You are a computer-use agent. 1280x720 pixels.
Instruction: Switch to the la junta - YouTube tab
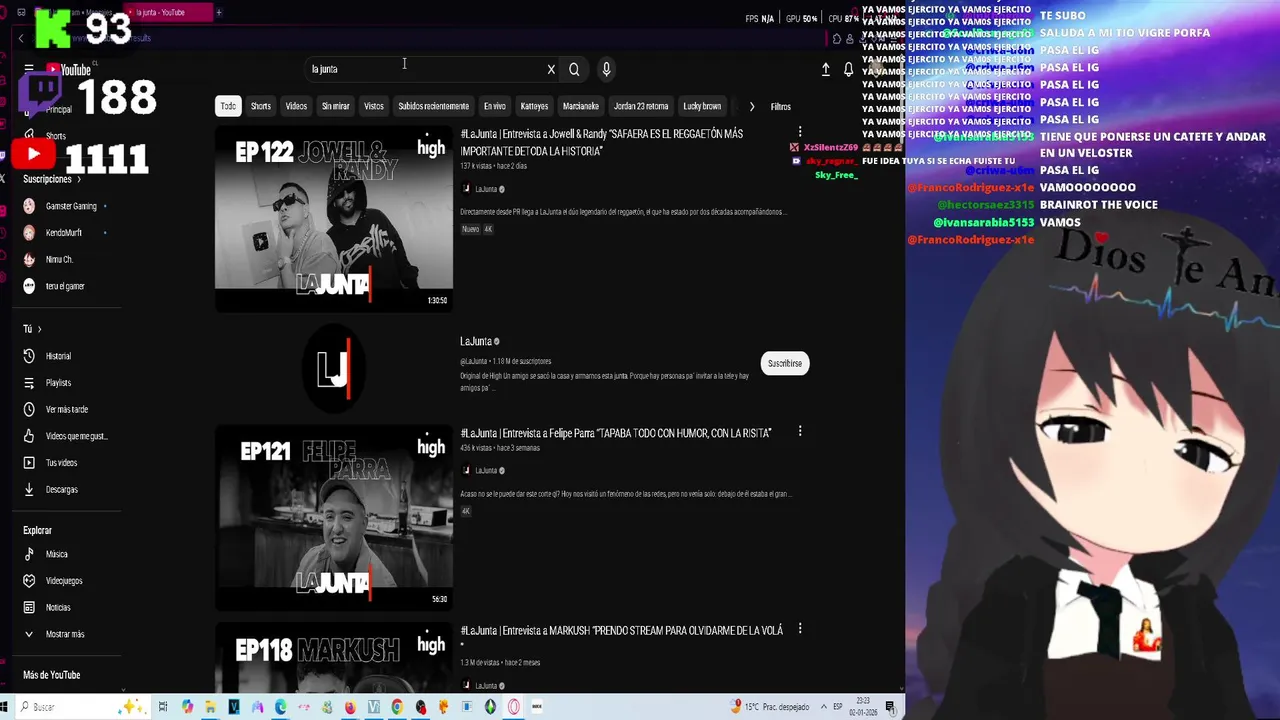point(167,12)
